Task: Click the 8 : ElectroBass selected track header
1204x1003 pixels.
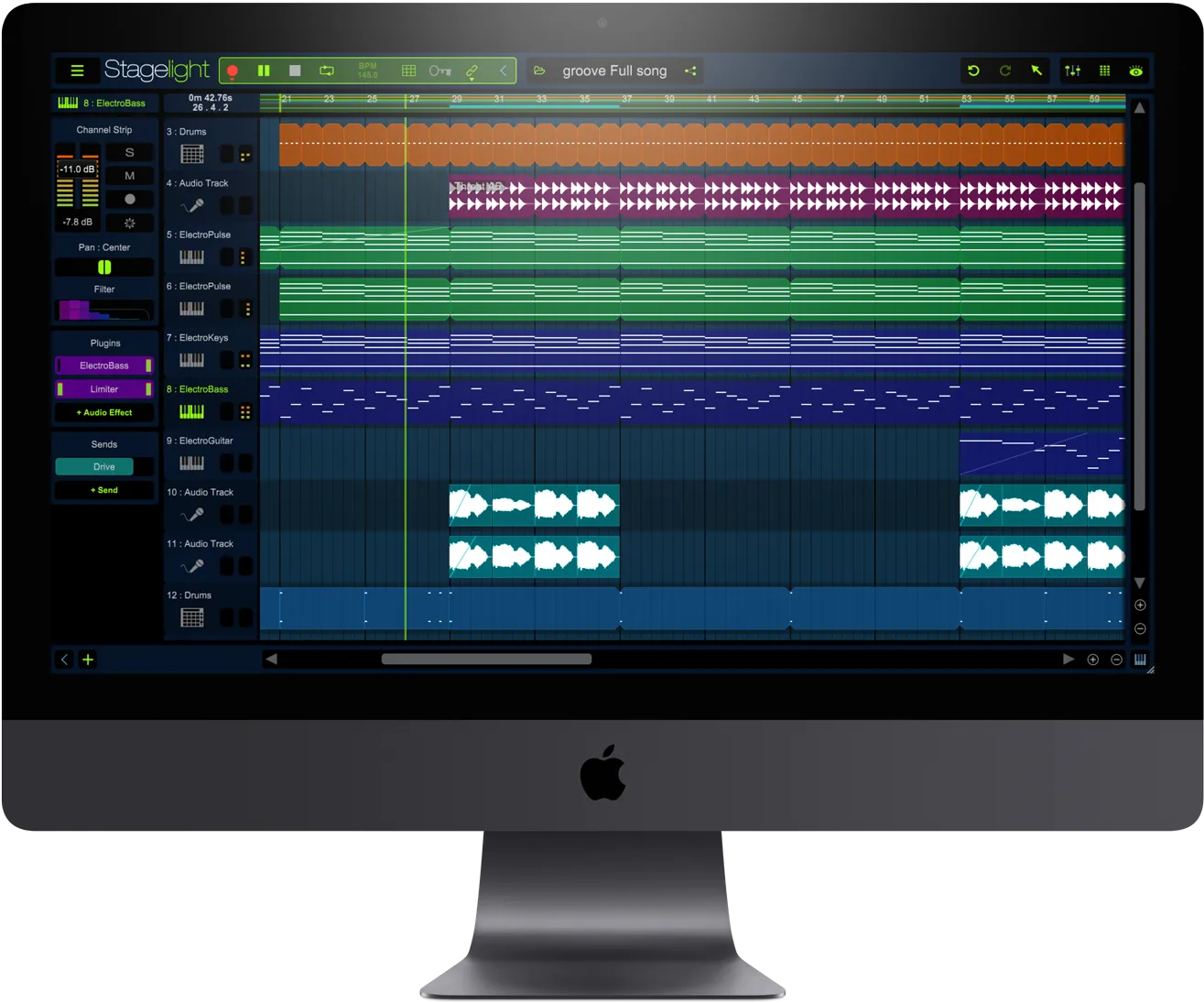Action: coord(103,103)
